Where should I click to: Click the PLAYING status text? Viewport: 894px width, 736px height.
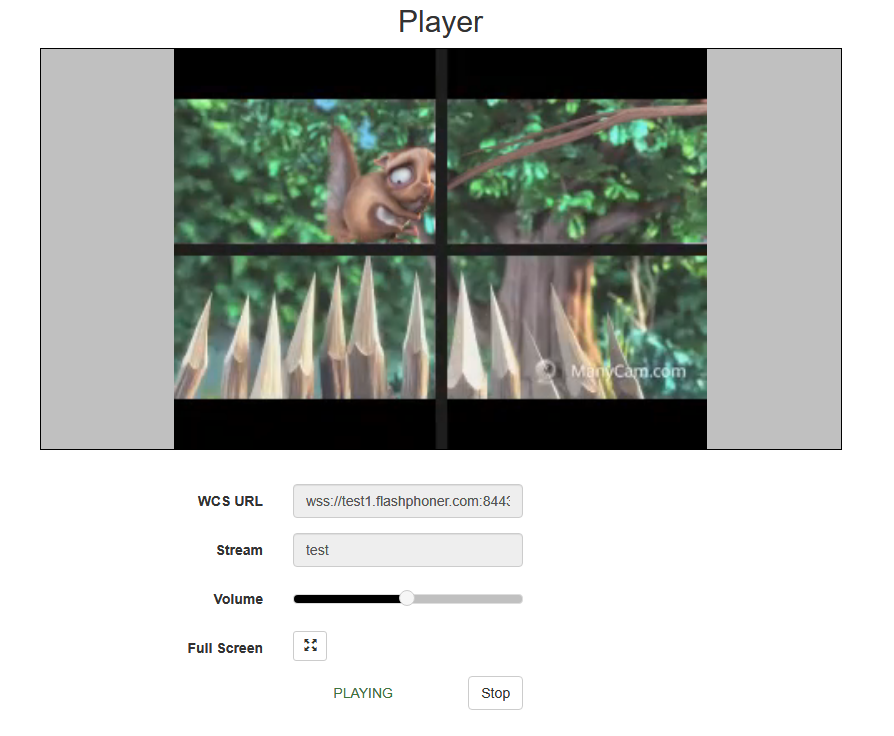pos(363,693)
